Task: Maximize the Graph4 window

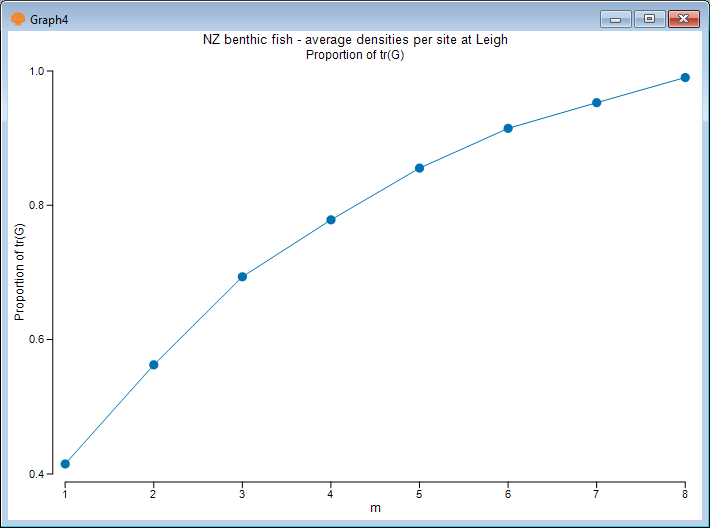Action: click(x=649, y=18)
